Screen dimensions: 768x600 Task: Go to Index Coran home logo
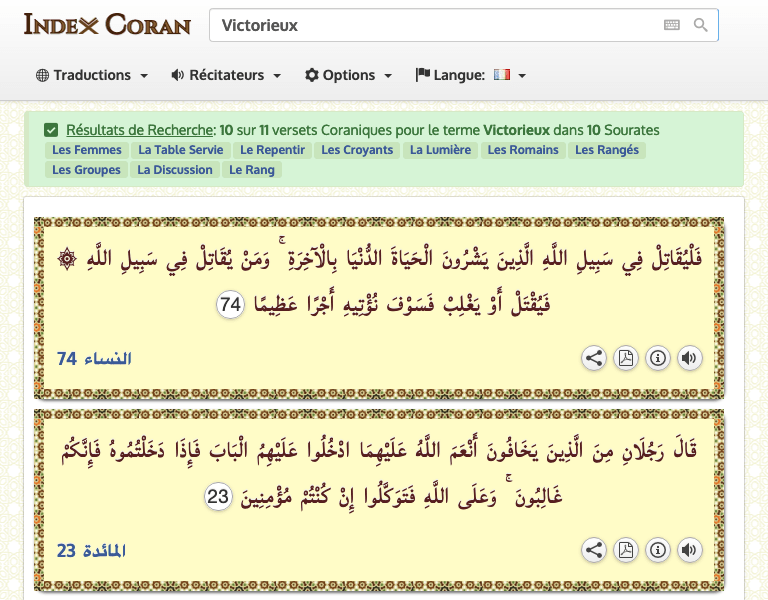click(x=107, y=24)
